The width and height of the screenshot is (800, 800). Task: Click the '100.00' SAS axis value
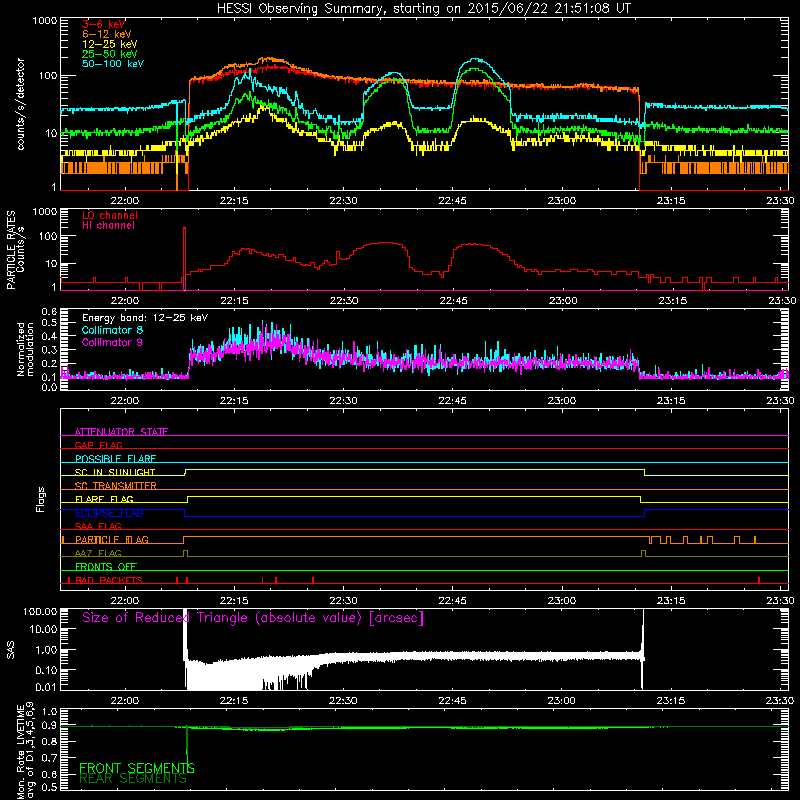pyautogui.click(x=40, y=612)
